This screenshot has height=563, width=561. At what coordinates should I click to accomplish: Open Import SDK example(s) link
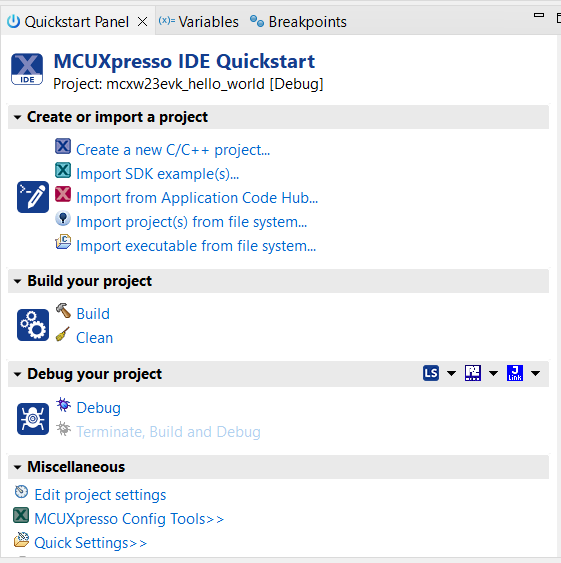pyautogui.click(x=157, y=174)
